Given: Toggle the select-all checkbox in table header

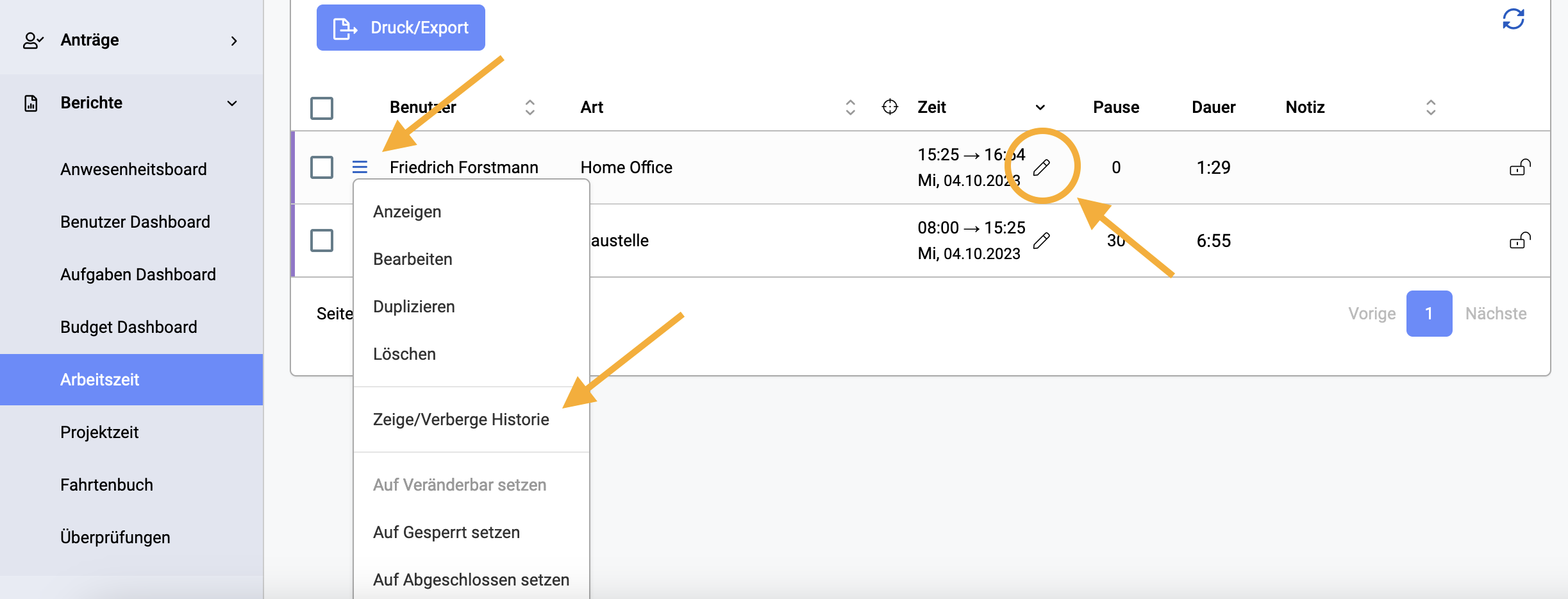Looking at the screenshot, I should [x=322, y=108].
